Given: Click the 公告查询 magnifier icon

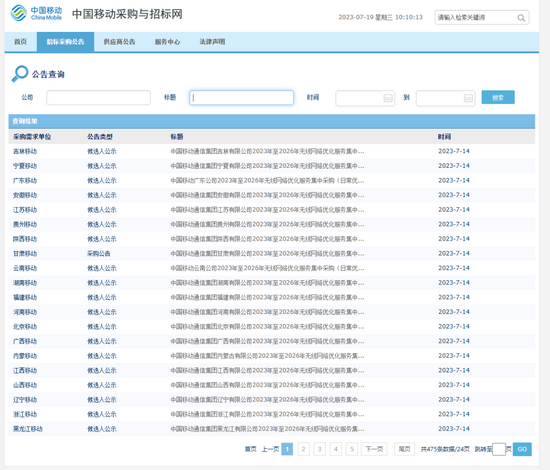Looking at the screenshot, I should pos(20,74).
